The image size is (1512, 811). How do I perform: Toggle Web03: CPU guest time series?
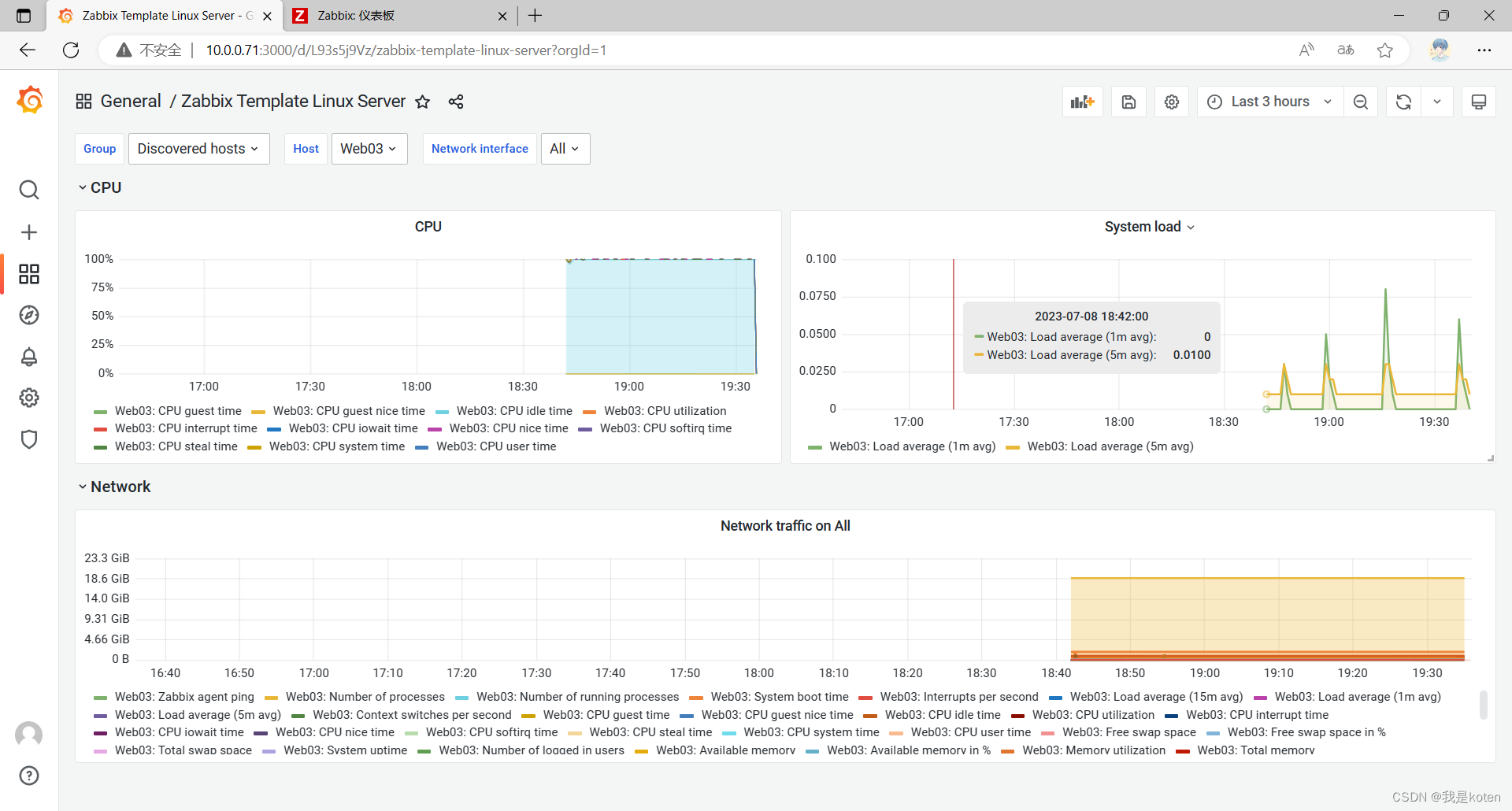coord(178,411)
